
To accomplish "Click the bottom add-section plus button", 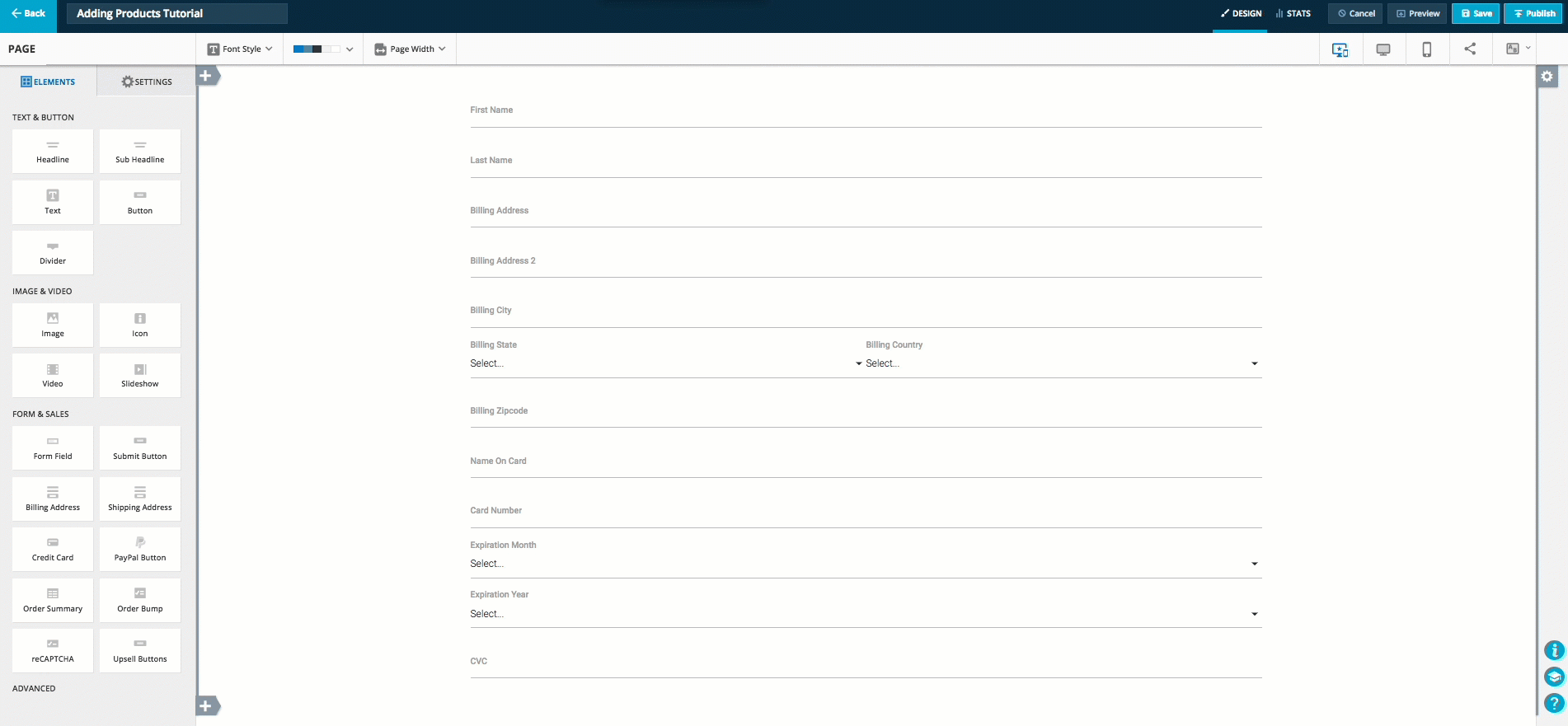I will pyautogui.click(x=207, y=706).
